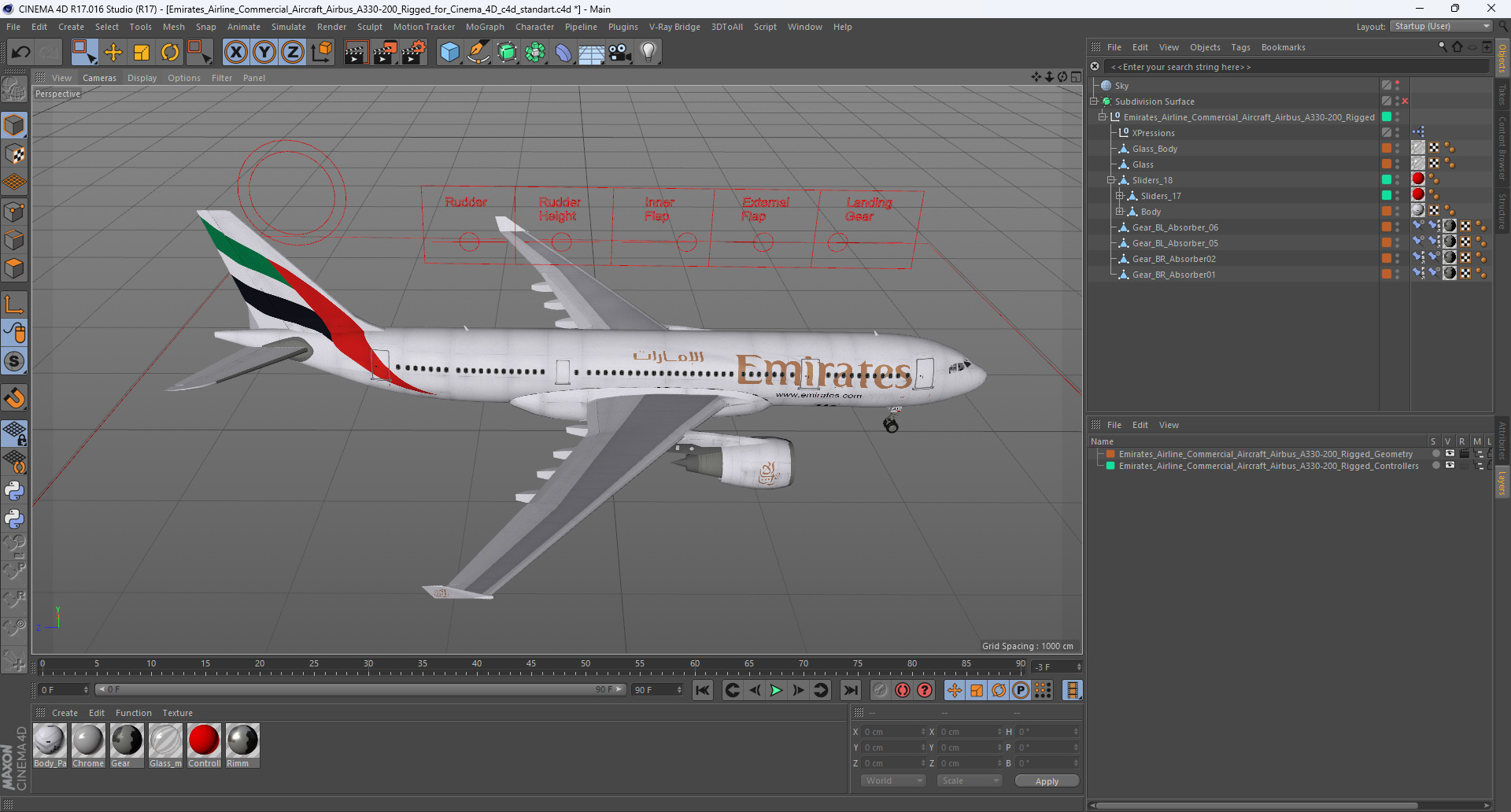Click Autokeying button
Screen dimensions: 1511x812
903,690
